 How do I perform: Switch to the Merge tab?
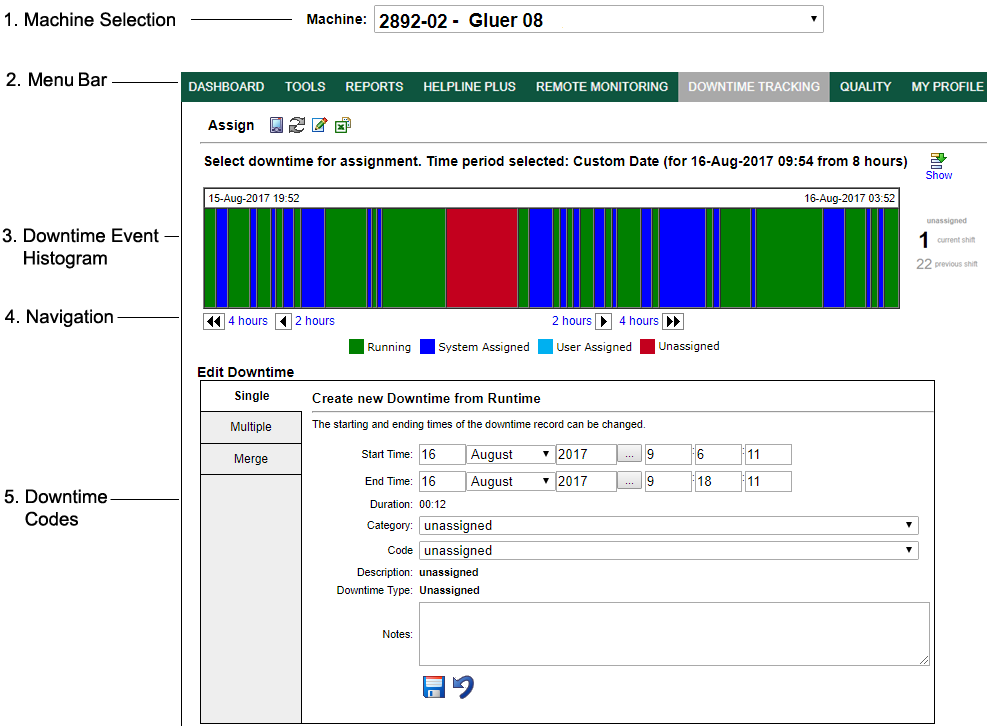pyautogui.click(x=251, y=459)
